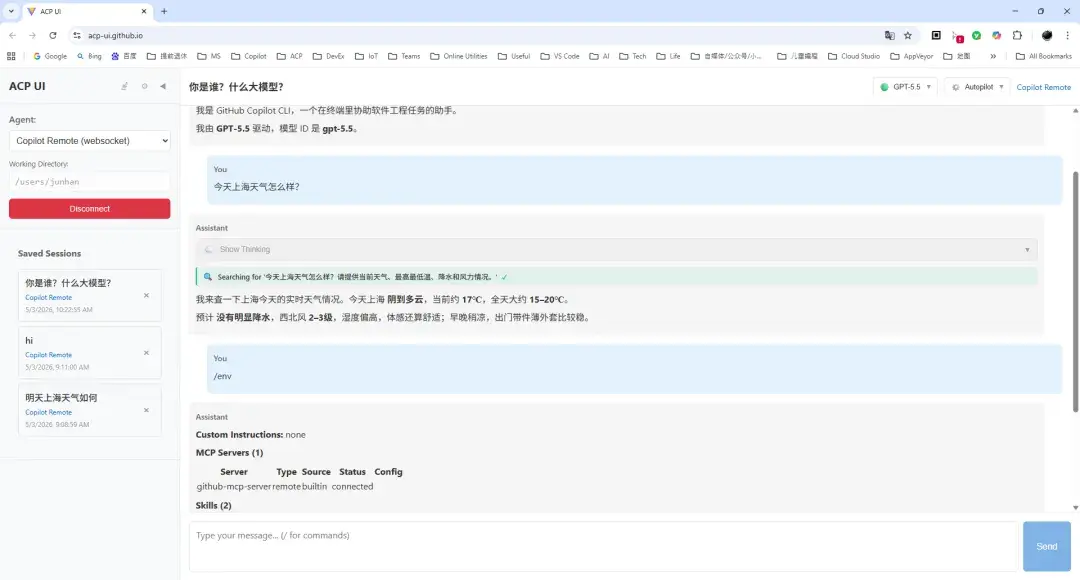The image size is (1080, 580).
Task: Click Copilot Remote under the 'hi' session
Action: [48, 355]
